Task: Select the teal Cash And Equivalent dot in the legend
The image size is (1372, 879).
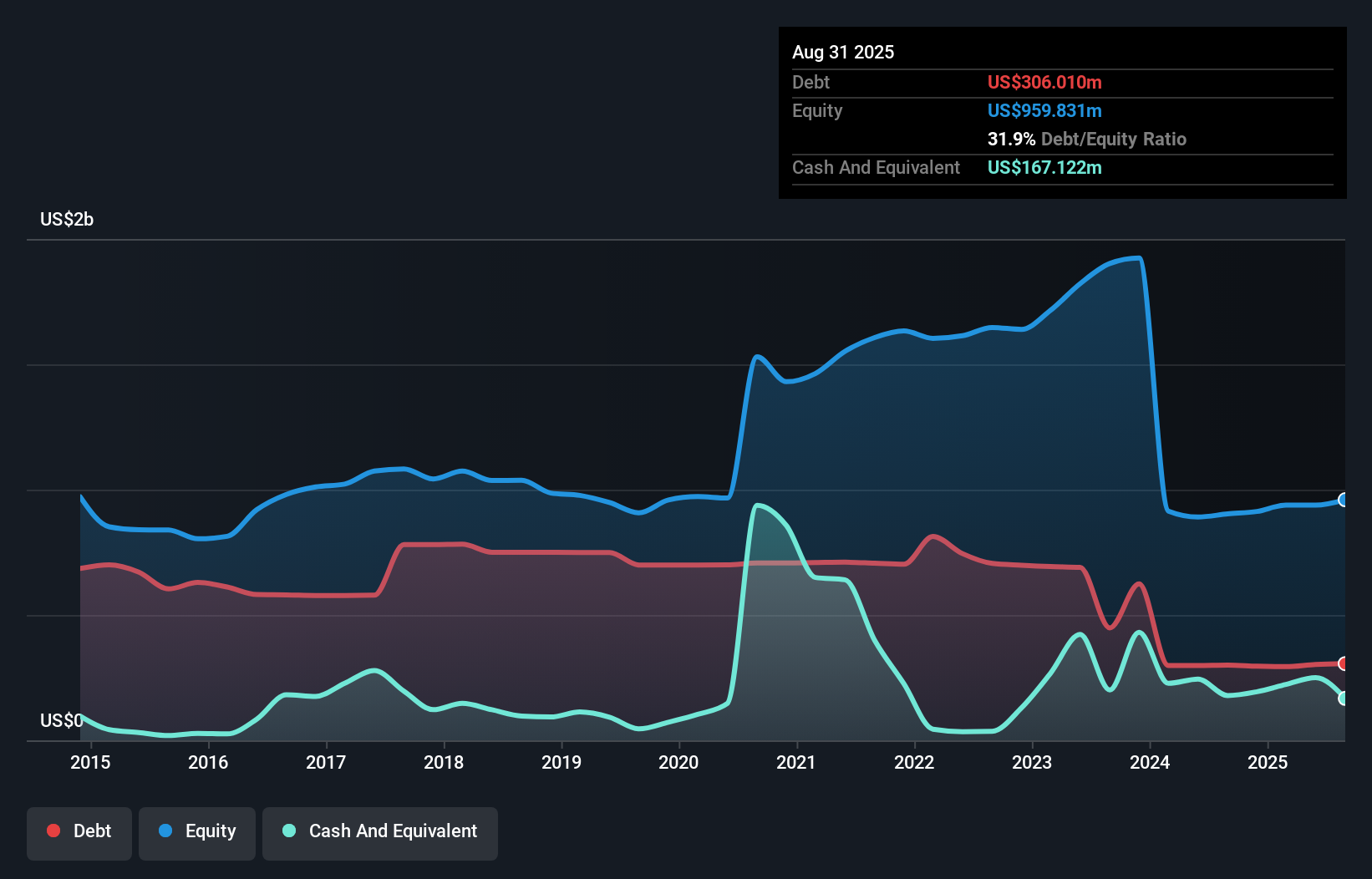Action: point(287,831)
